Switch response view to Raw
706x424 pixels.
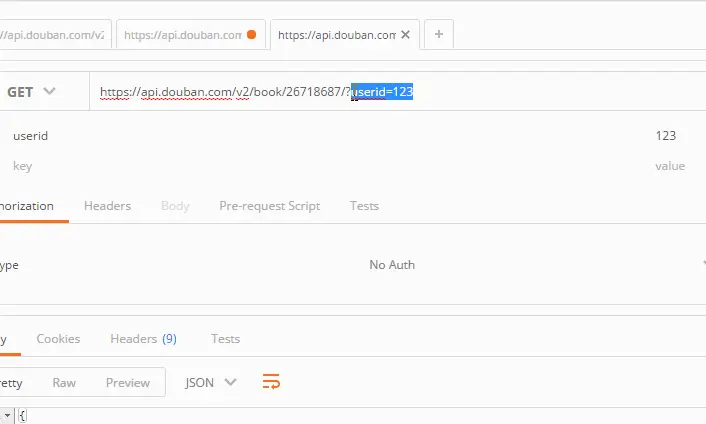[x=64, y=383]
